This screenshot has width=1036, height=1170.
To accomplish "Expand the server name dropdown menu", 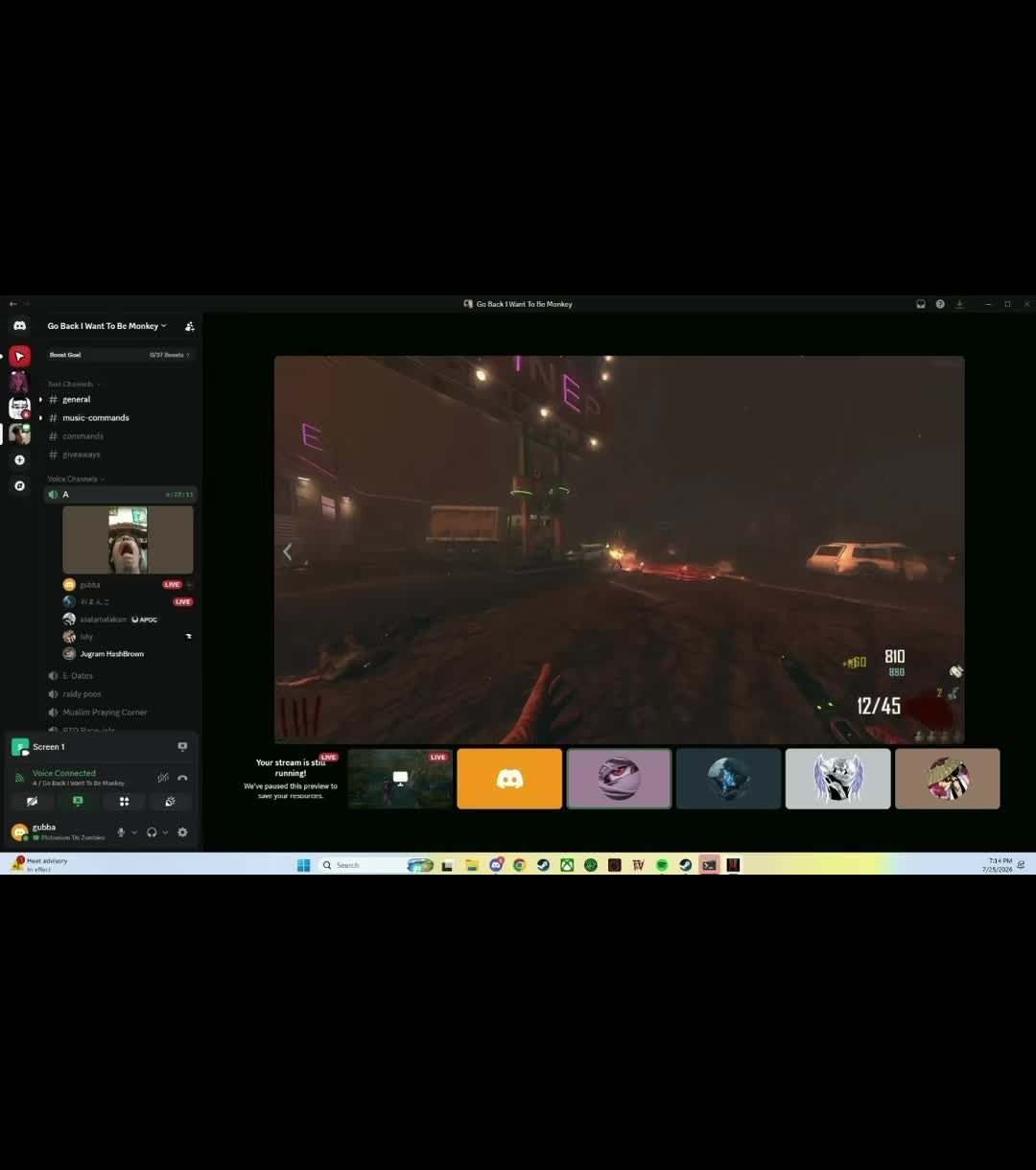I will tap(106, 326).
